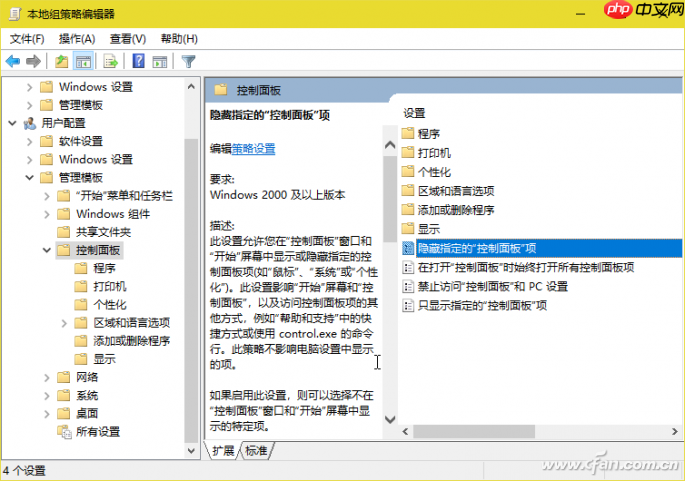Expand Windows 设置 under 用户配置
Viewport: 685px width, 481px height.
pos(29,160)
